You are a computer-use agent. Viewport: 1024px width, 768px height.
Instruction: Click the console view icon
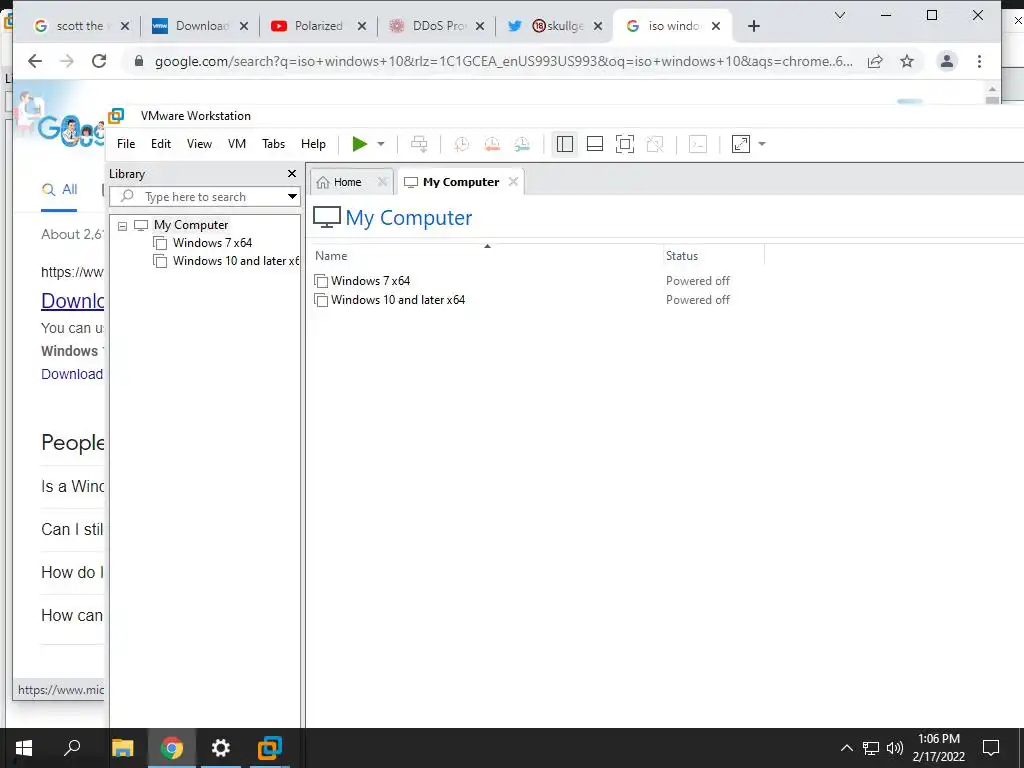click(x=698, y=144)
